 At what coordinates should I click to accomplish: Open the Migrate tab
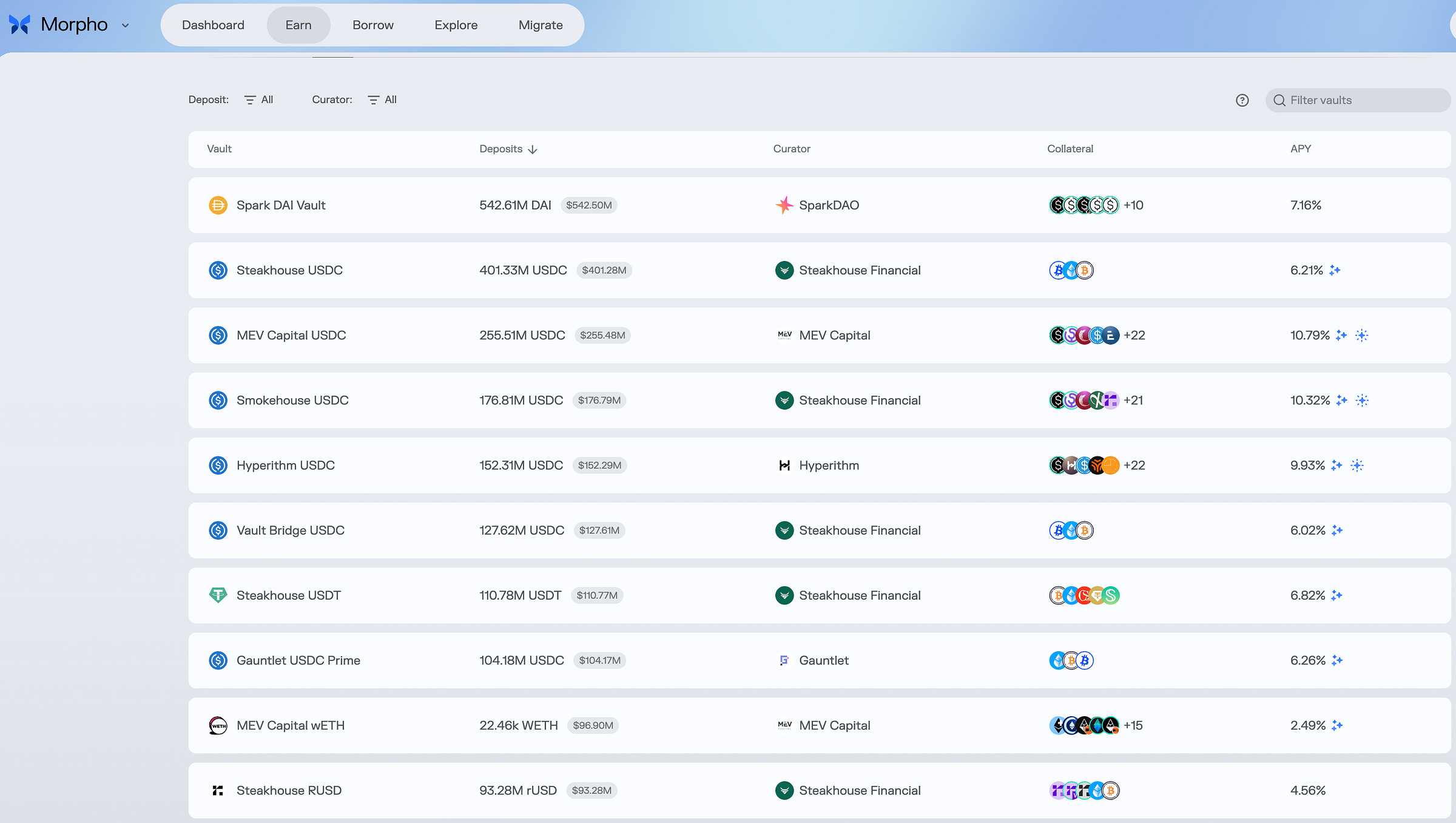tap(540, 25)
